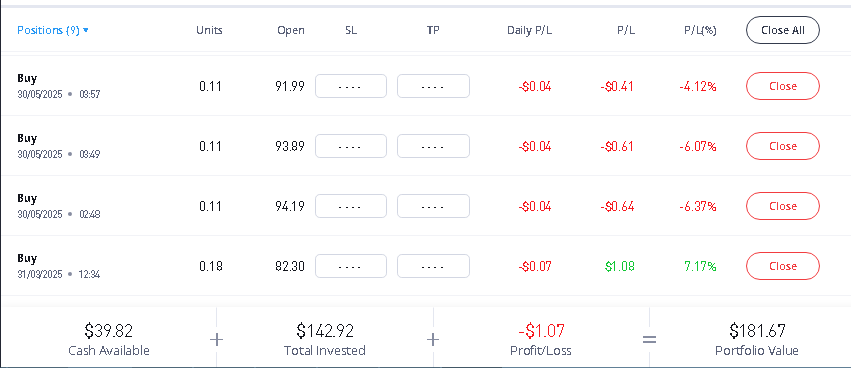Viewport: 851px width, 368px height.
Task: Edit take profit on 94.19 position
Action: click(433, 206)
